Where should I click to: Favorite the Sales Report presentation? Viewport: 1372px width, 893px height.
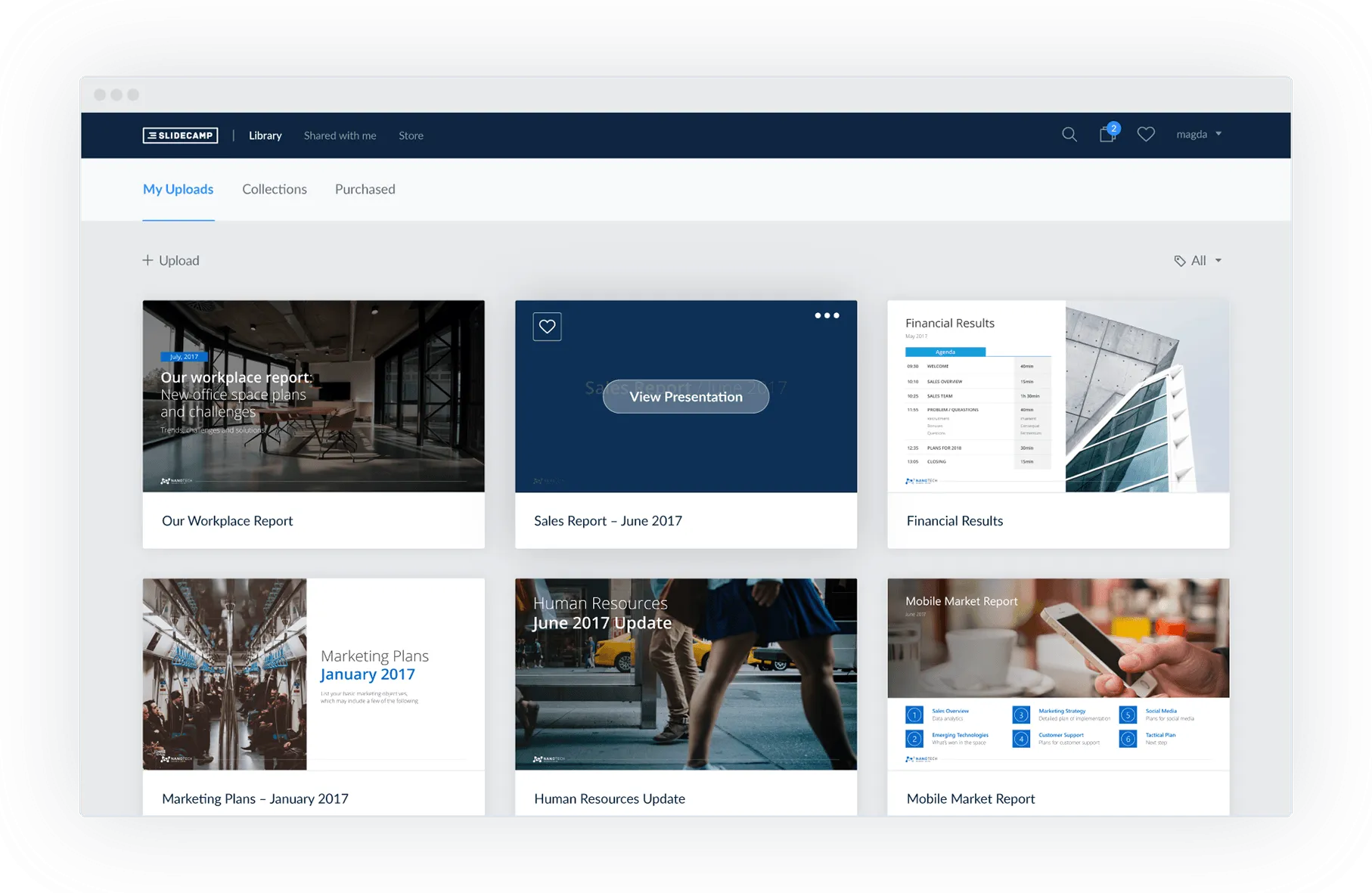click(547, 327)
